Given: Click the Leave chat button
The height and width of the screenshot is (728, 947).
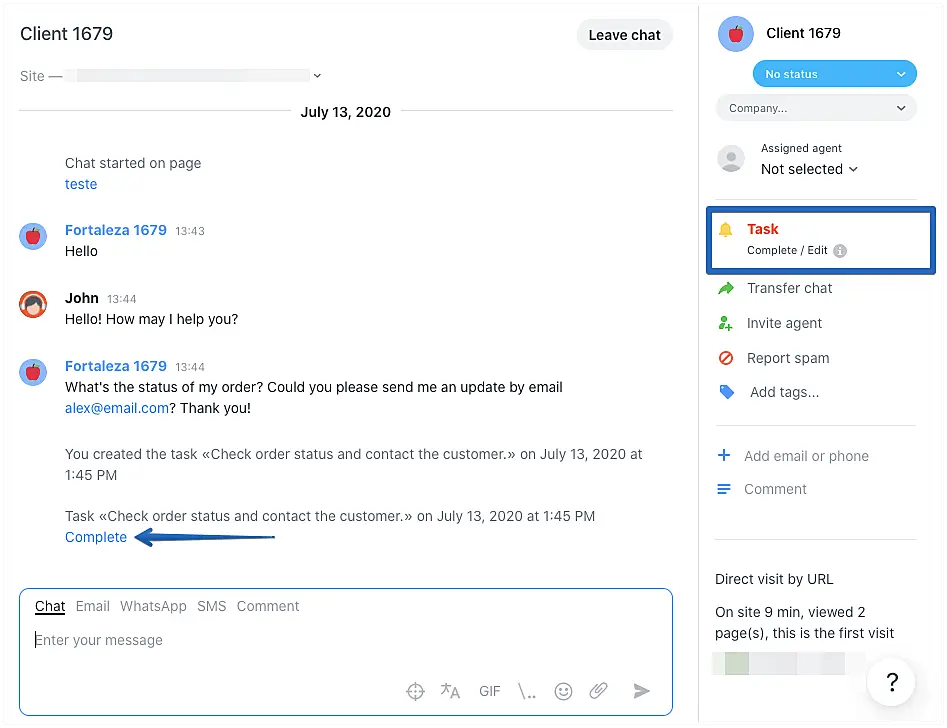Looking at the screenshot, I should click(624, 35).
